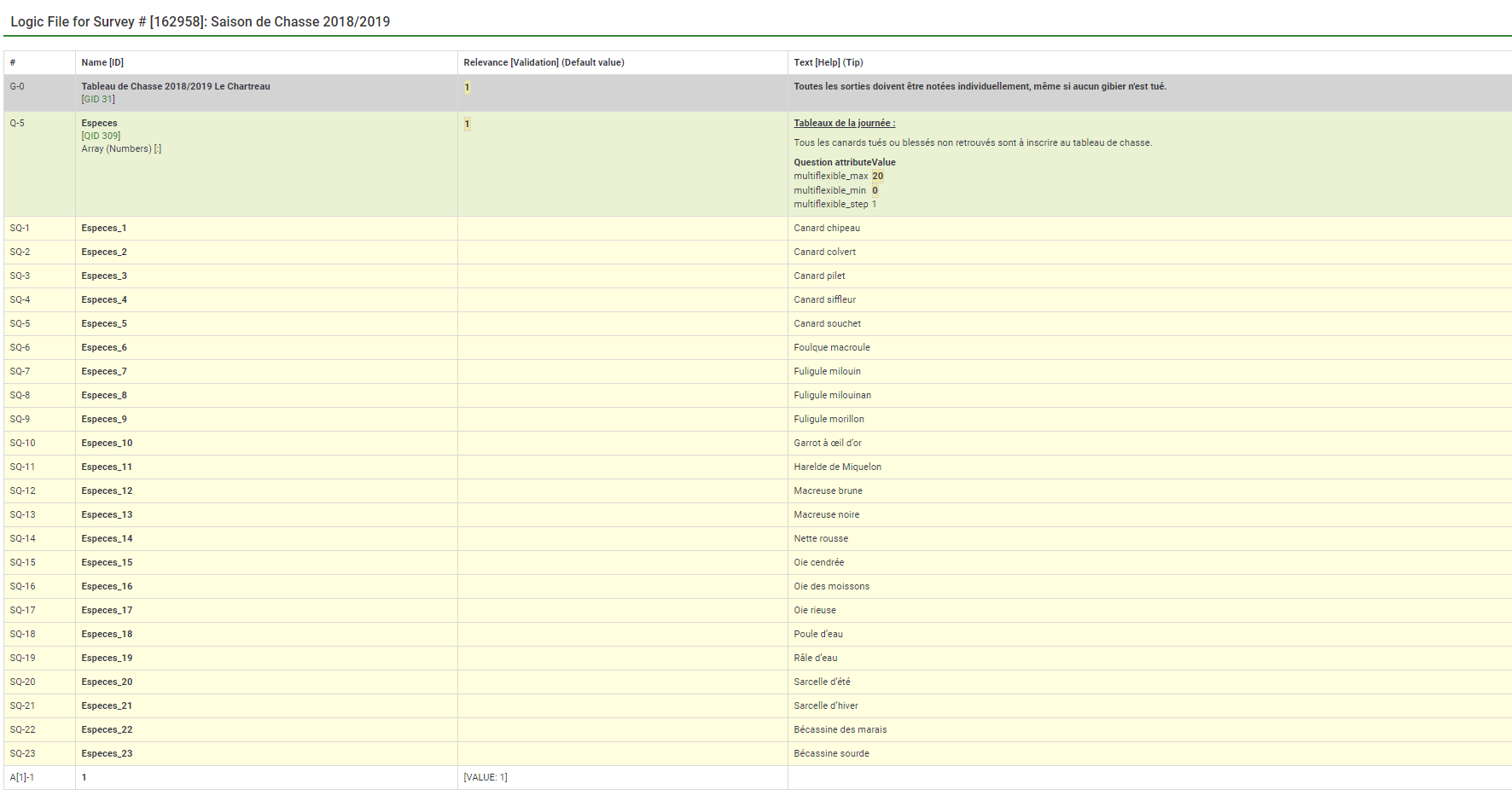Click the 'Tableau de Chasse 2018/2019 Le Chartreau' group title
Viewport: 1512px width, 801px height.
[176, 87]
